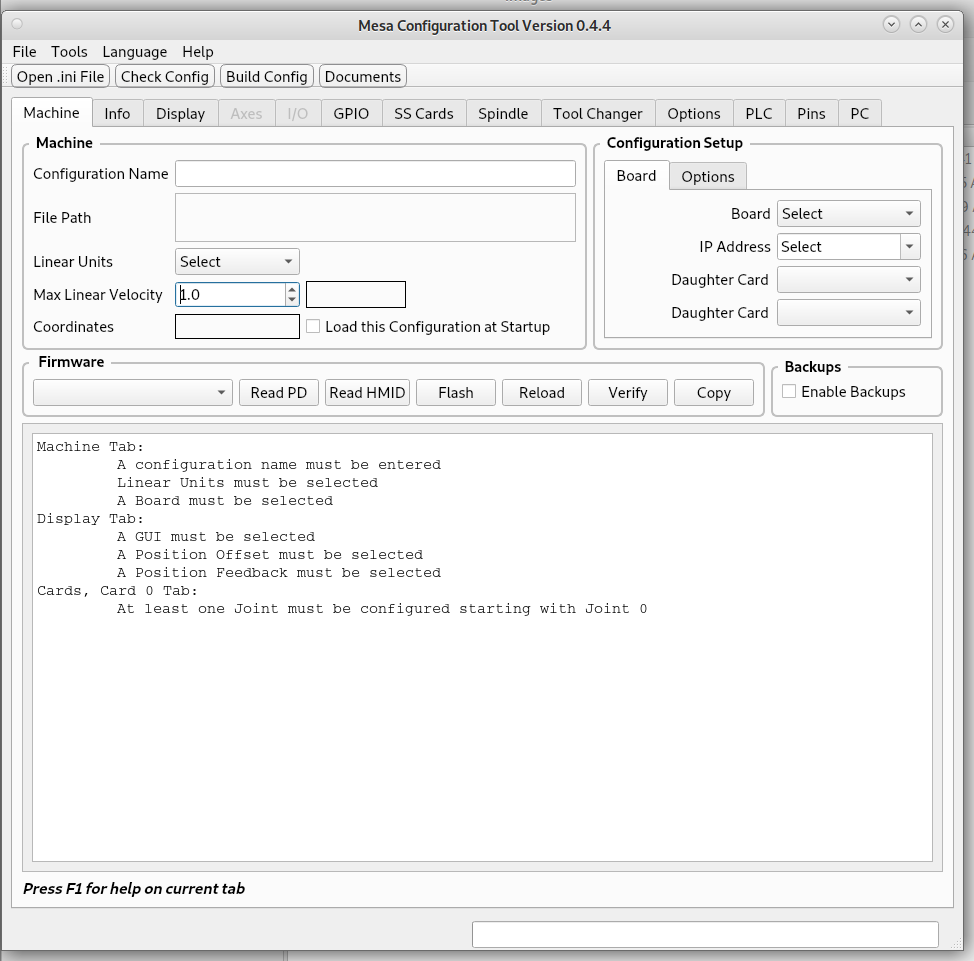This screenshot has height=961, width=974.
Task: Switch to the PLC tab
Action: tap(759, 114)
